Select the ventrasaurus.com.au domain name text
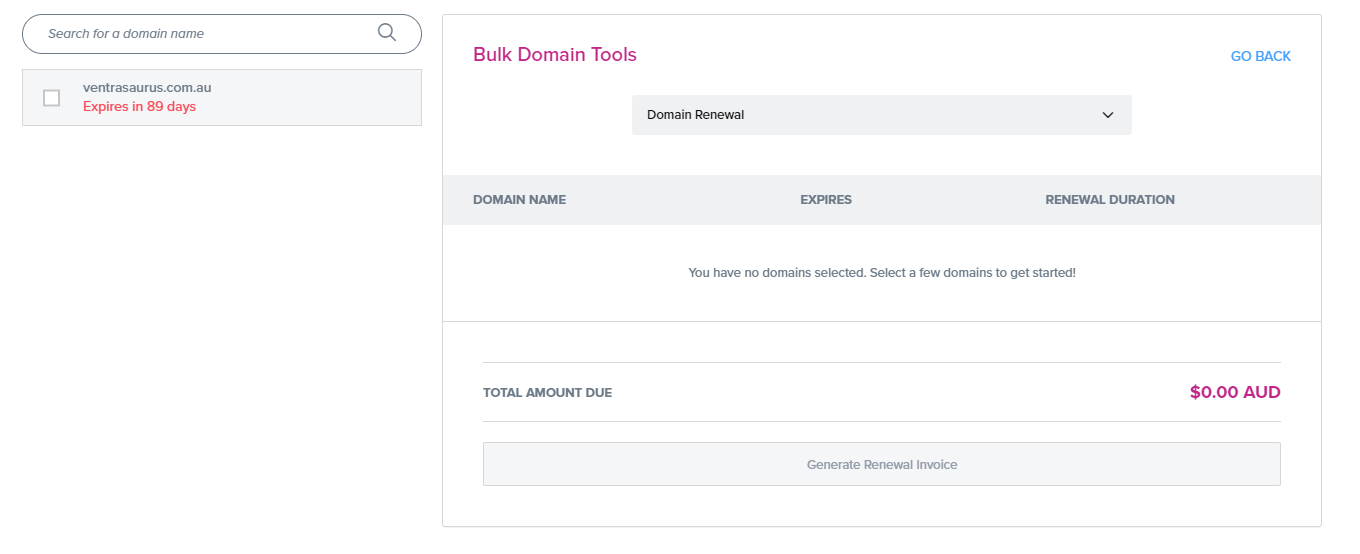Viewport: 1360px width, 554px height. (147, 88)
